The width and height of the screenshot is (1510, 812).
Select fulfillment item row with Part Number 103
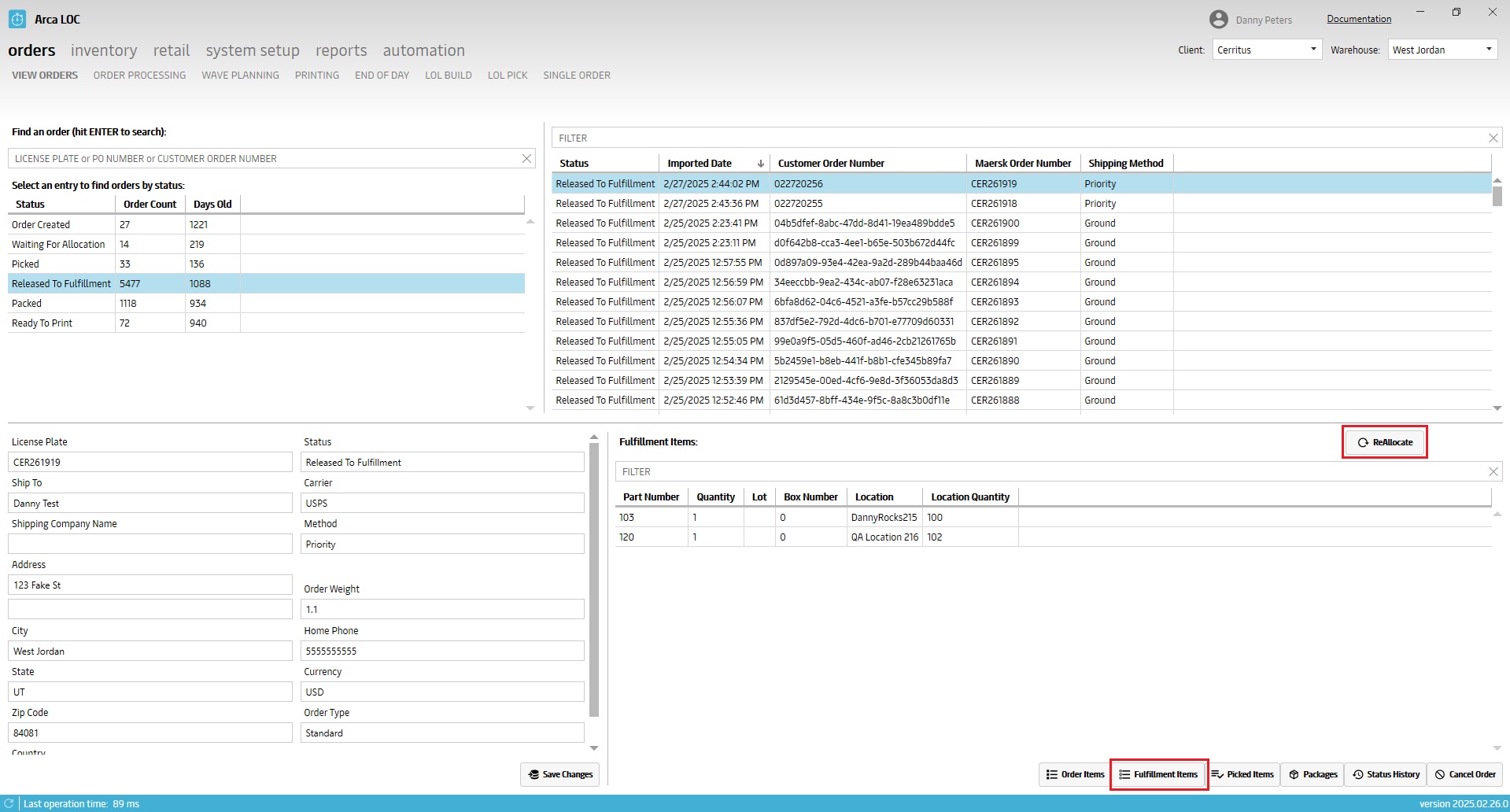(x=1053, y=517)
